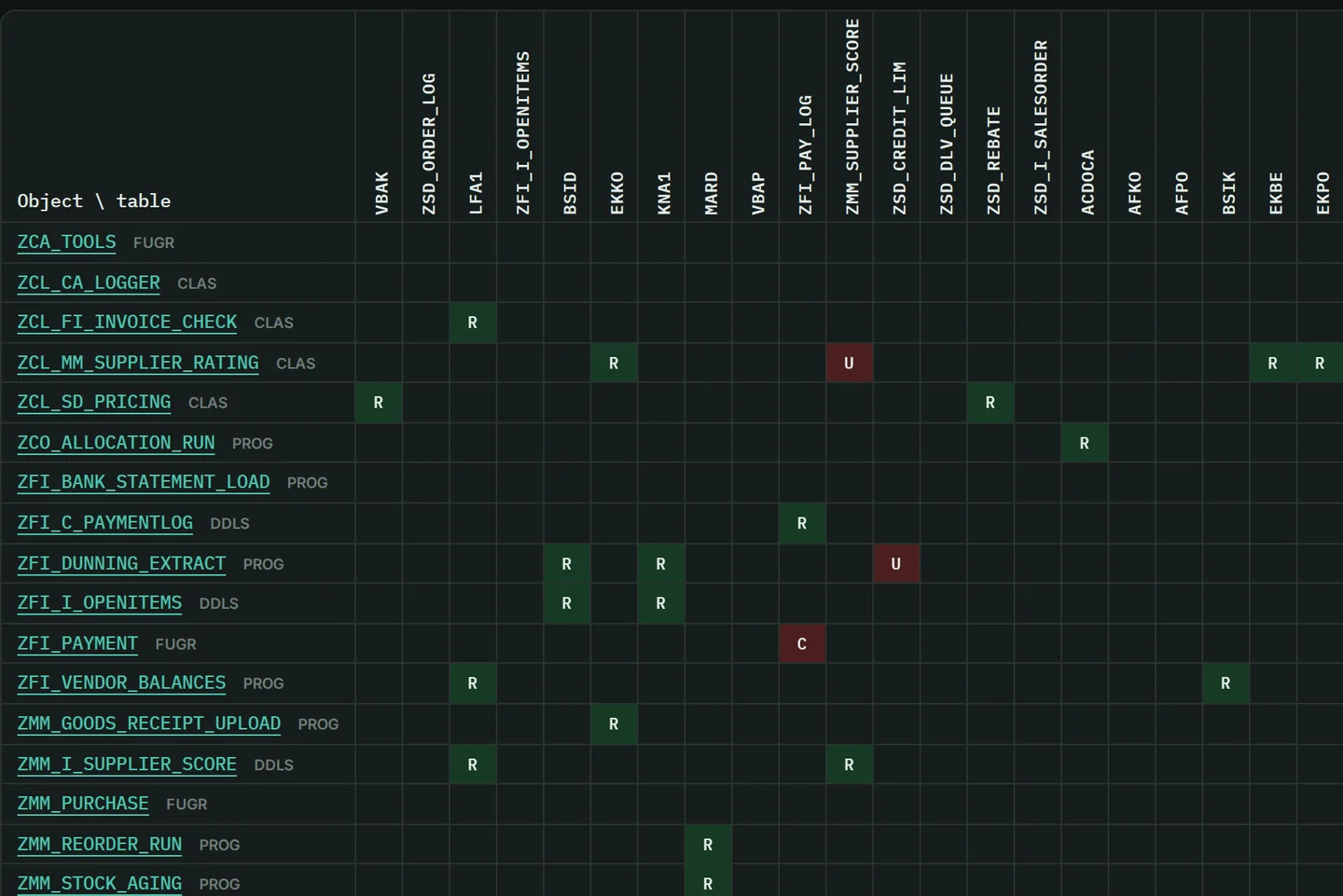Screen dimensions: 1343x896
Task: Click the C cell in ZFI_PAYMENT row
Action: click(x=802, y=643)
